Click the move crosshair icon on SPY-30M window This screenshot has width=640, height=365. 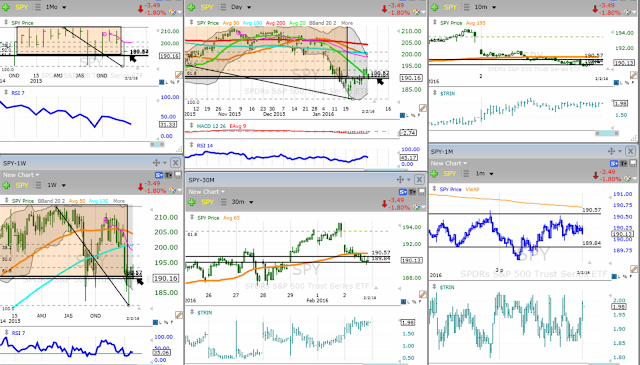[400, 180]
